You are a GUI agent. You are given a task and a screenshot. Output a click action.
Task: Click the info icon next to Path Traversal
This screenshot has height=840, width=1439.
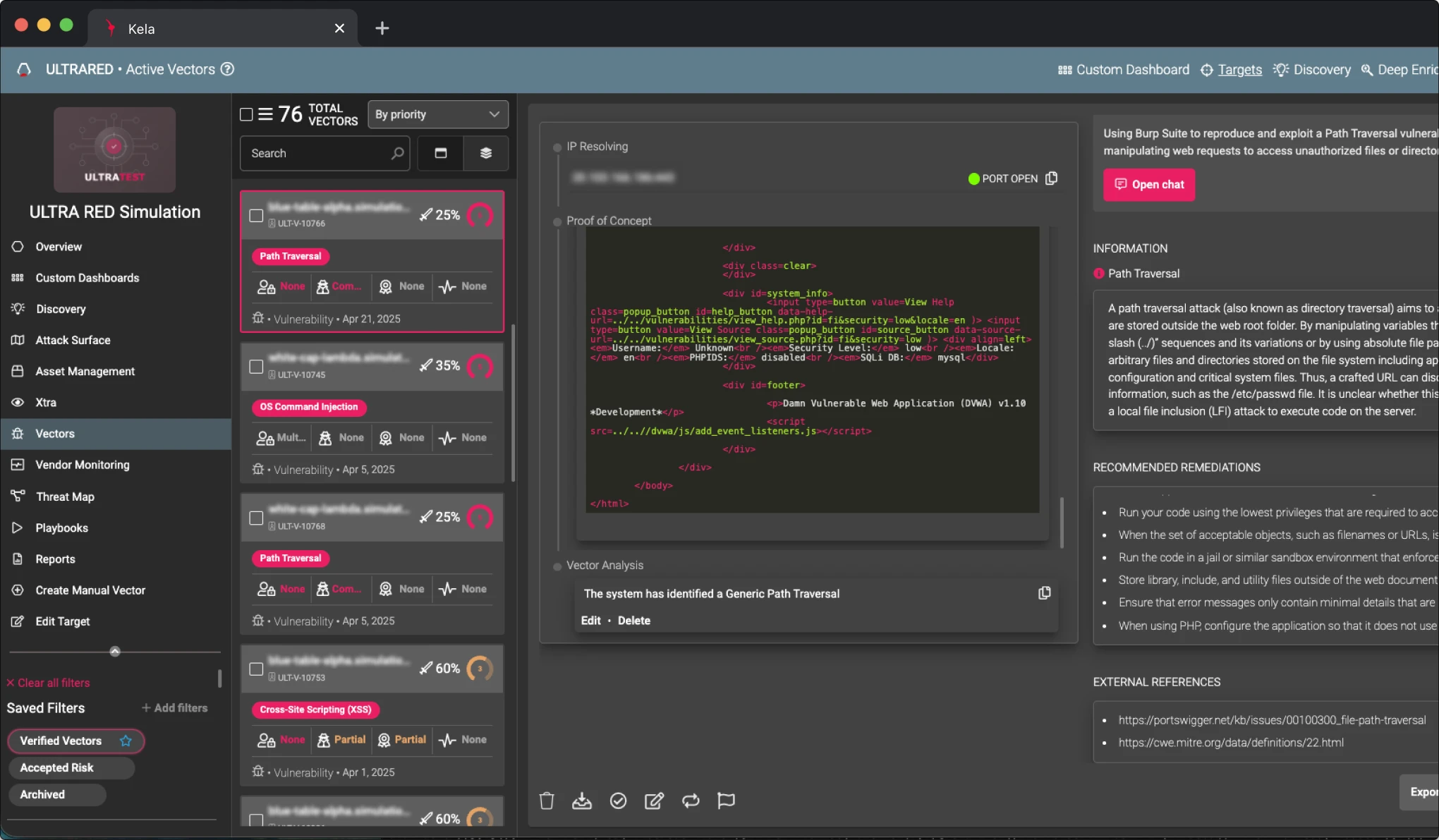point(1099,274)
